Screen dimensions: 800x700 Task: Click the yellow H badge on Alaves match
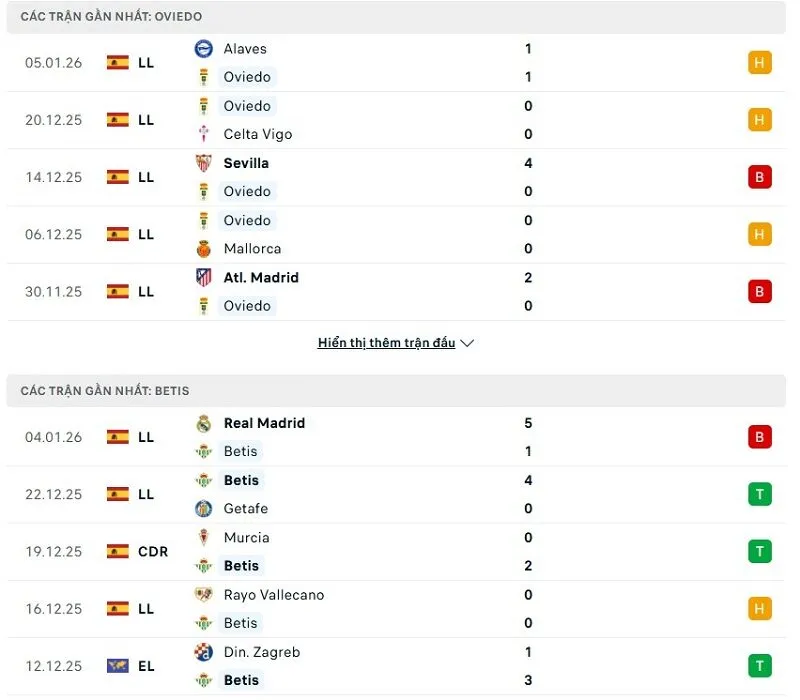[759, 62]
